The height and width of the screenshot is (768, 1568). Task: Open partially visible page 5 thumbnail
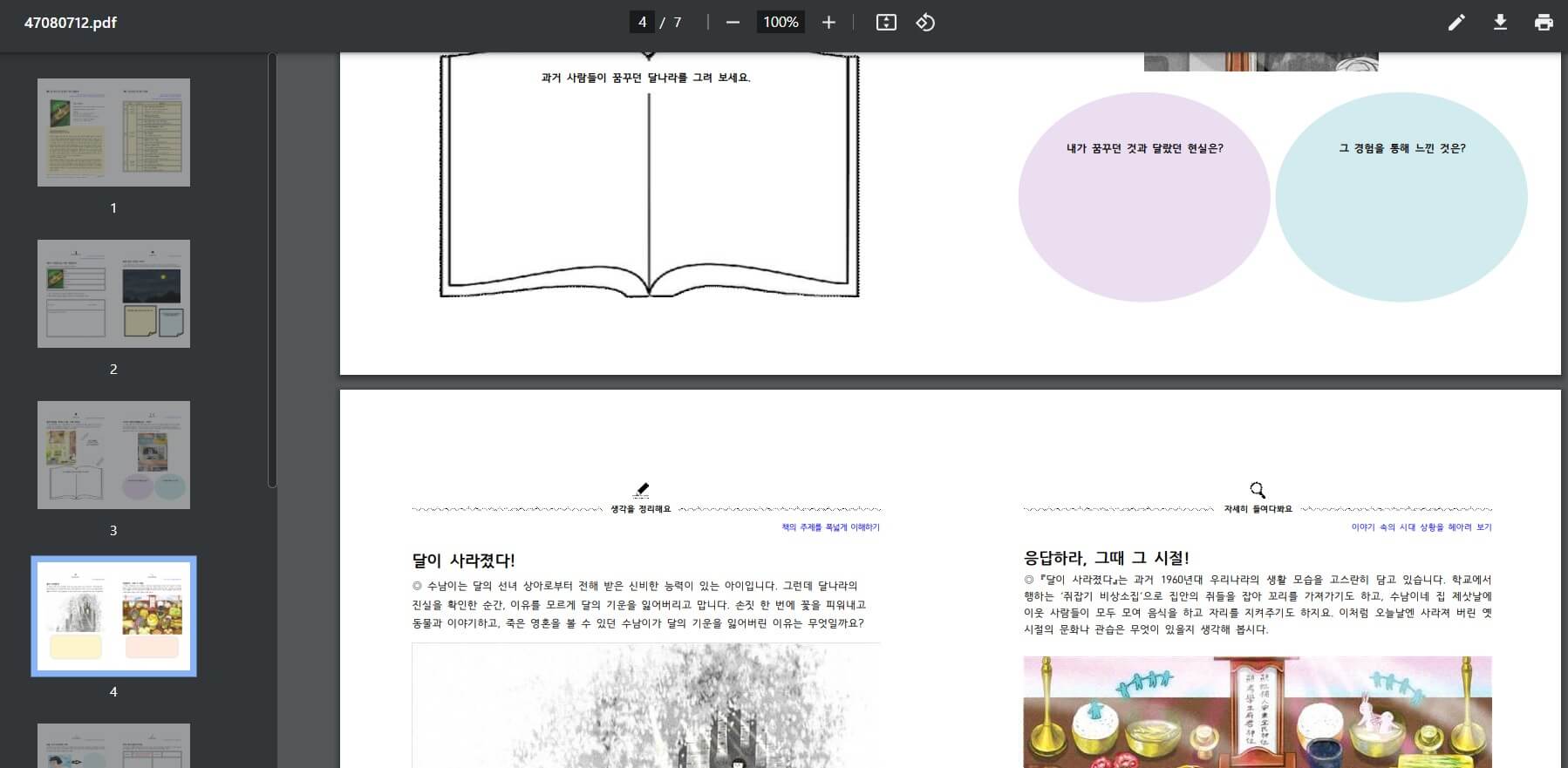pyautogui.click(x=113, y=746)
